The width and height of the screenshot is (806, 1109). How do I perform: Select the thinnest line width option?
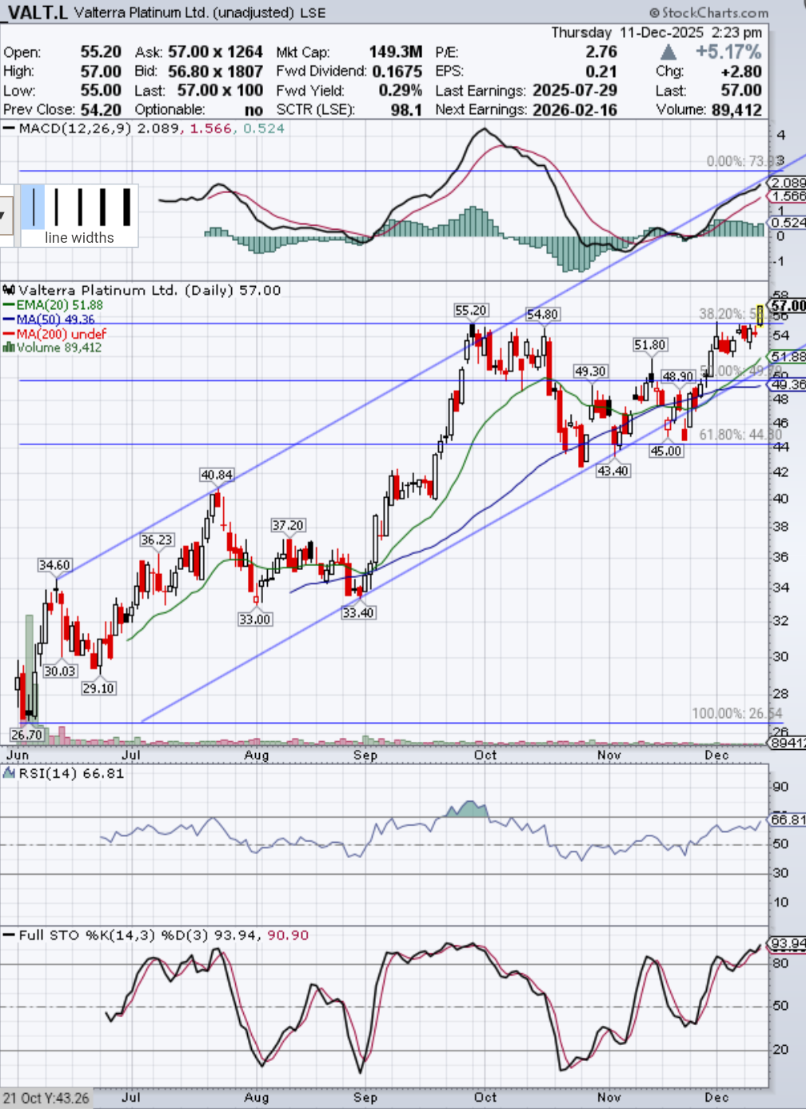click(33, 207)
